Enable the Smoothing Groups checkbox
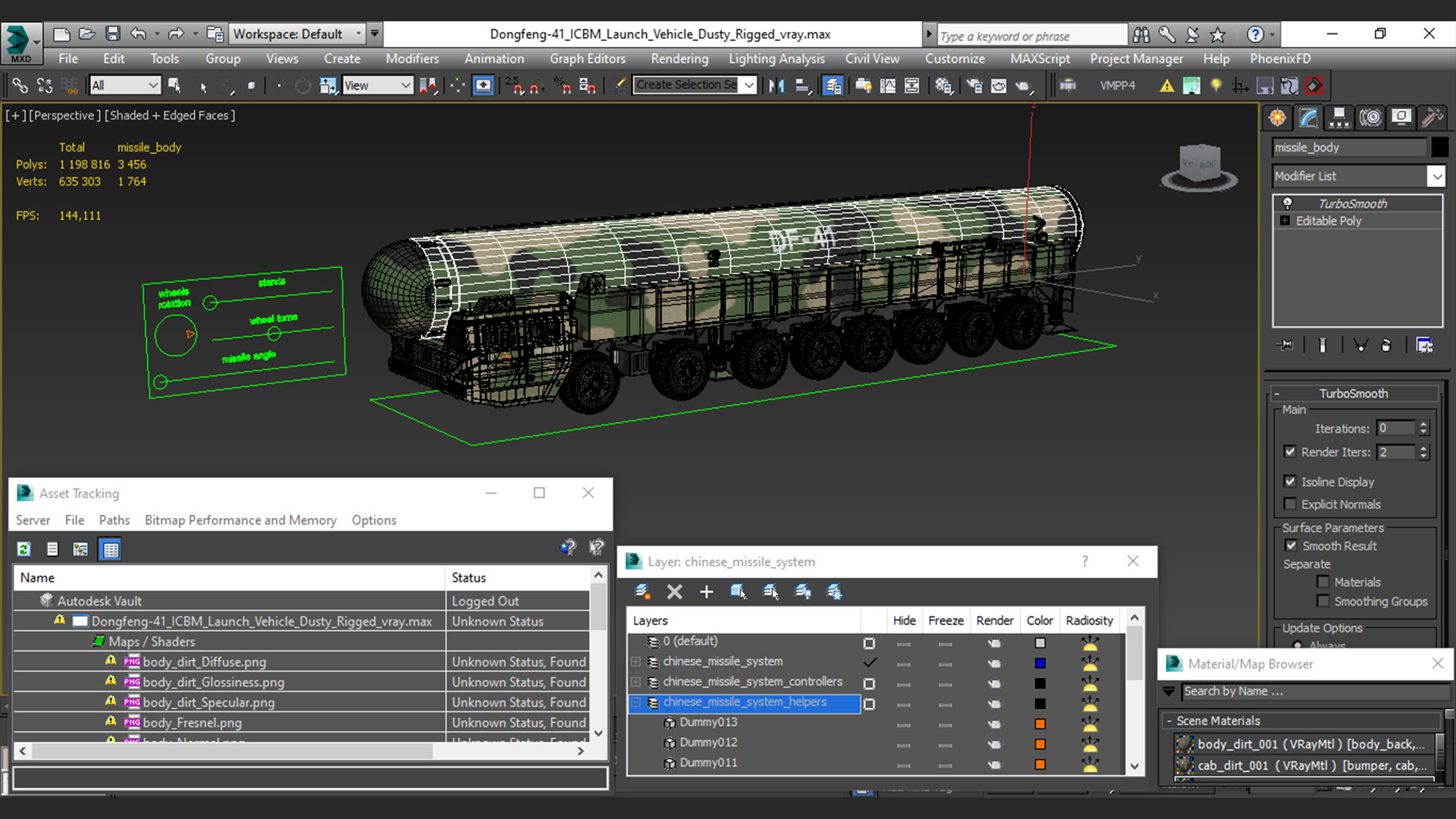 click(1323, 601)
